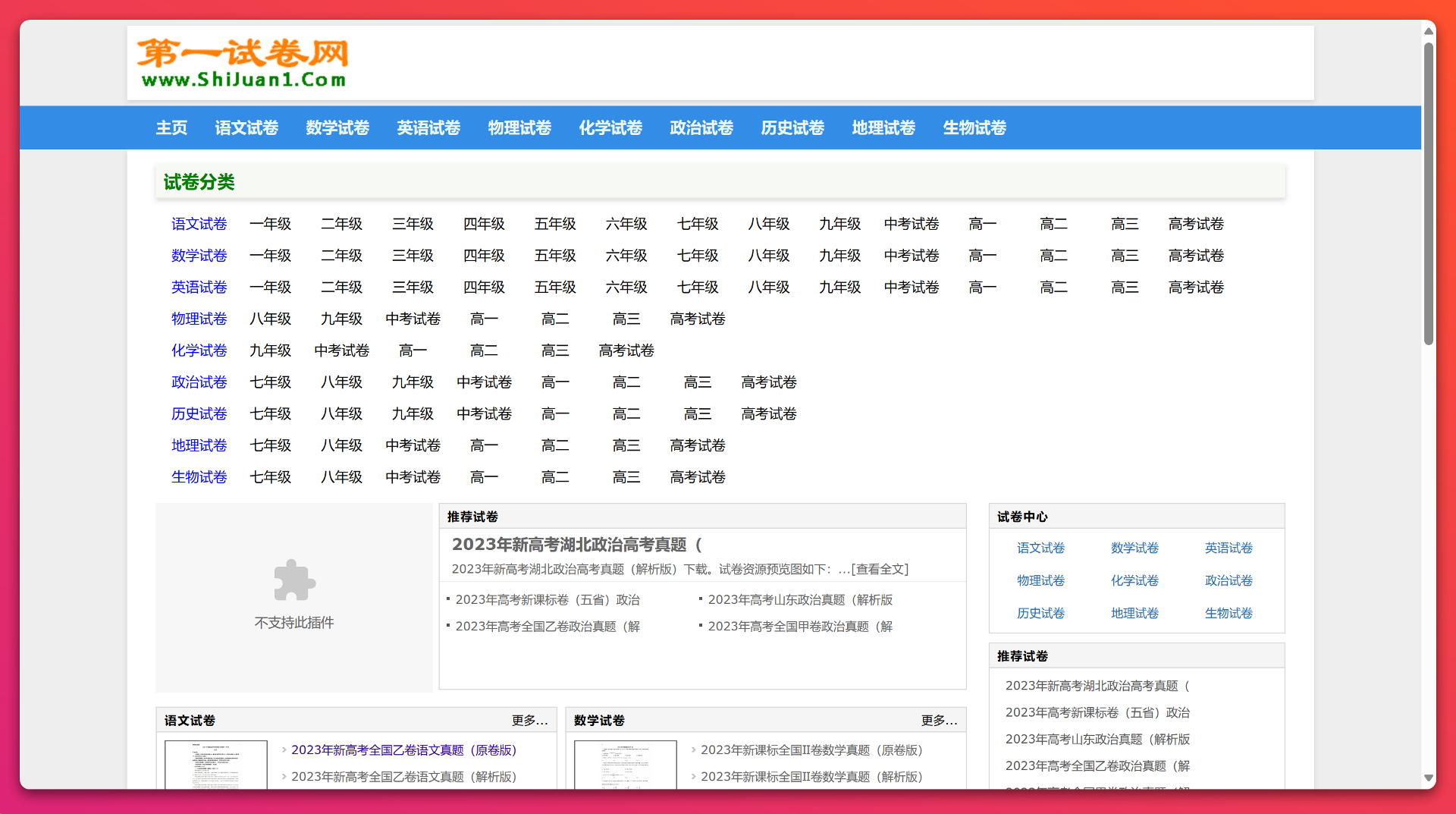Select 生物试卷 in the blue navigation bar
This screenshot has height=814, width=1456.
974,127
